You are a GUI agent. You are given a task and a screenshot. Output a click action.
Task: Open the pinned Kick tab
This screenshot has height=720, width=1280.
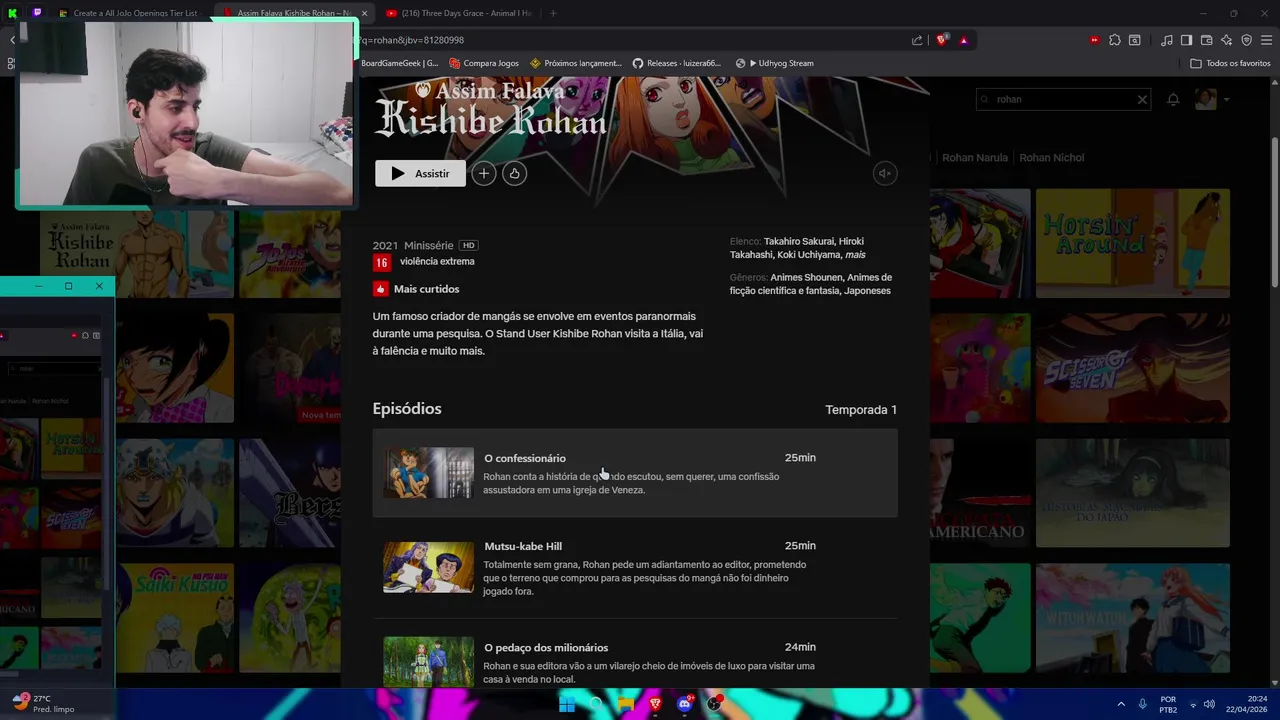tap(12, 13)
